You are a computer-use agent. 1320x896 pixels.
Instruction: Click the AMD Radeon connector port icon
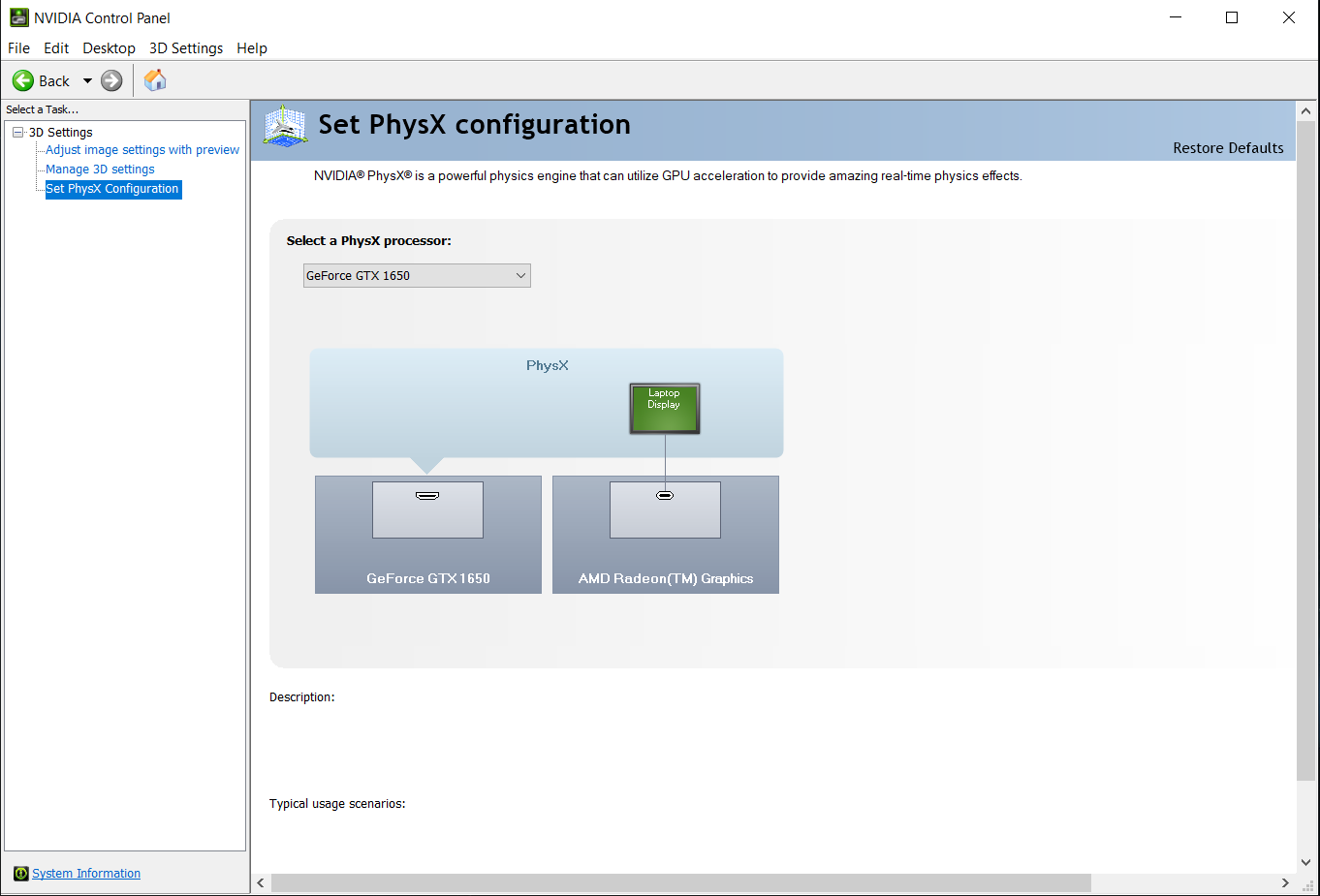pyautogui.click(x=665, y=496)
